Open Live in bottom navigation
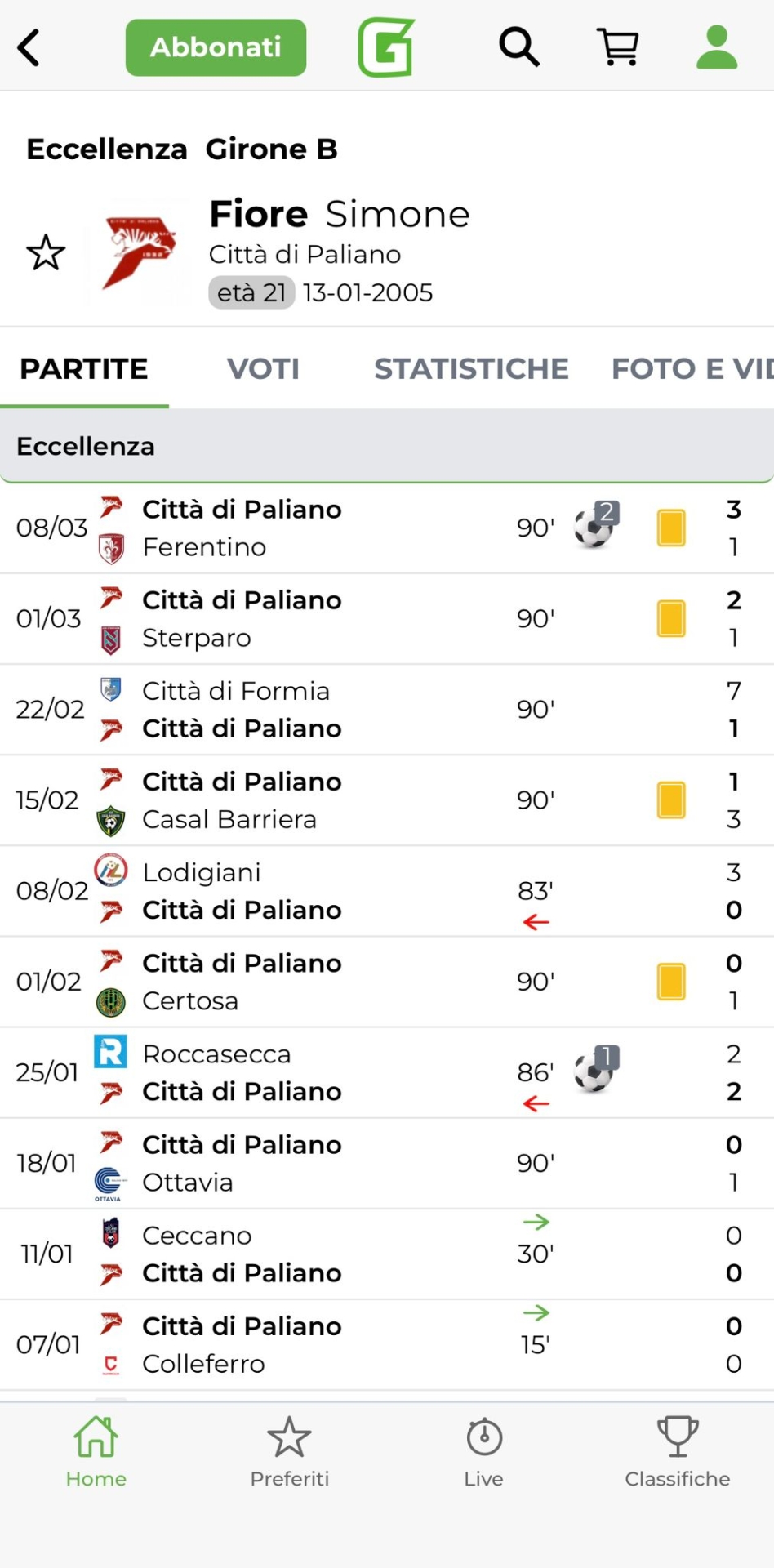Viewport: 774px width, 1568px height. tap(484, 1452)
